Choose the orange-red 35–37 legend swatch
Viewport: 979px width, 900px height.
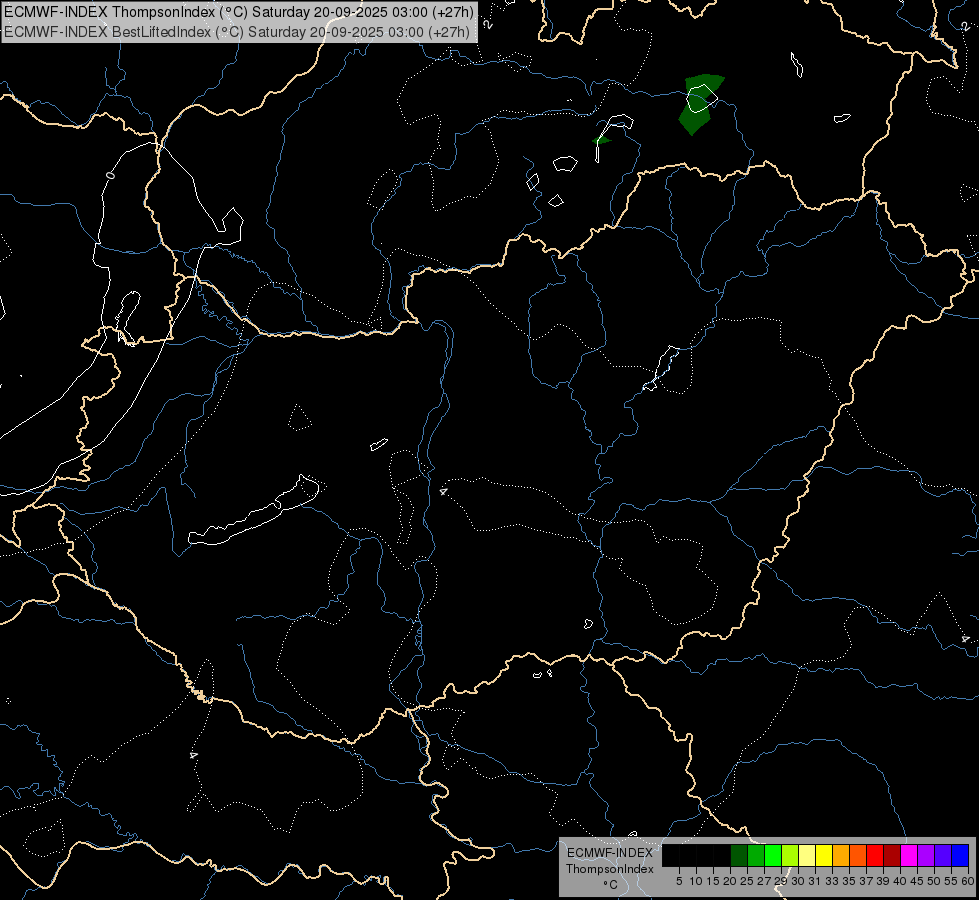coord(858,856)
